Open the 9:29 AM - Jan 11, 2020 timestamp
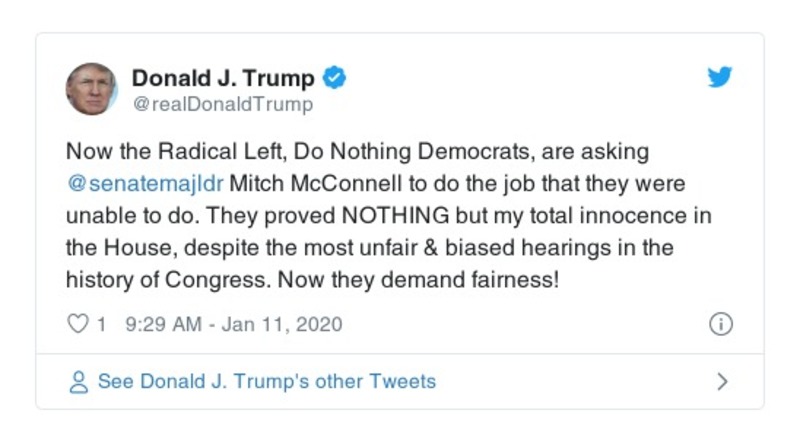This screenshot has height=445, width=800. point(234,324)
